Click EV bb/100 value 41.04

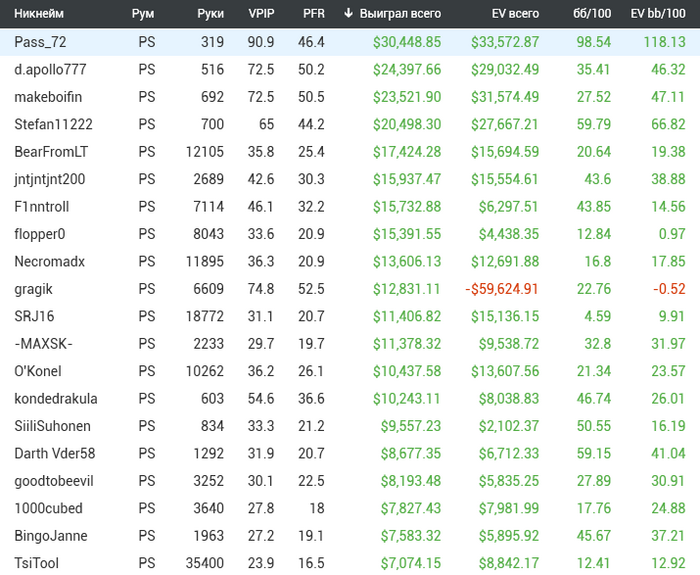click(x=668, y=454)
